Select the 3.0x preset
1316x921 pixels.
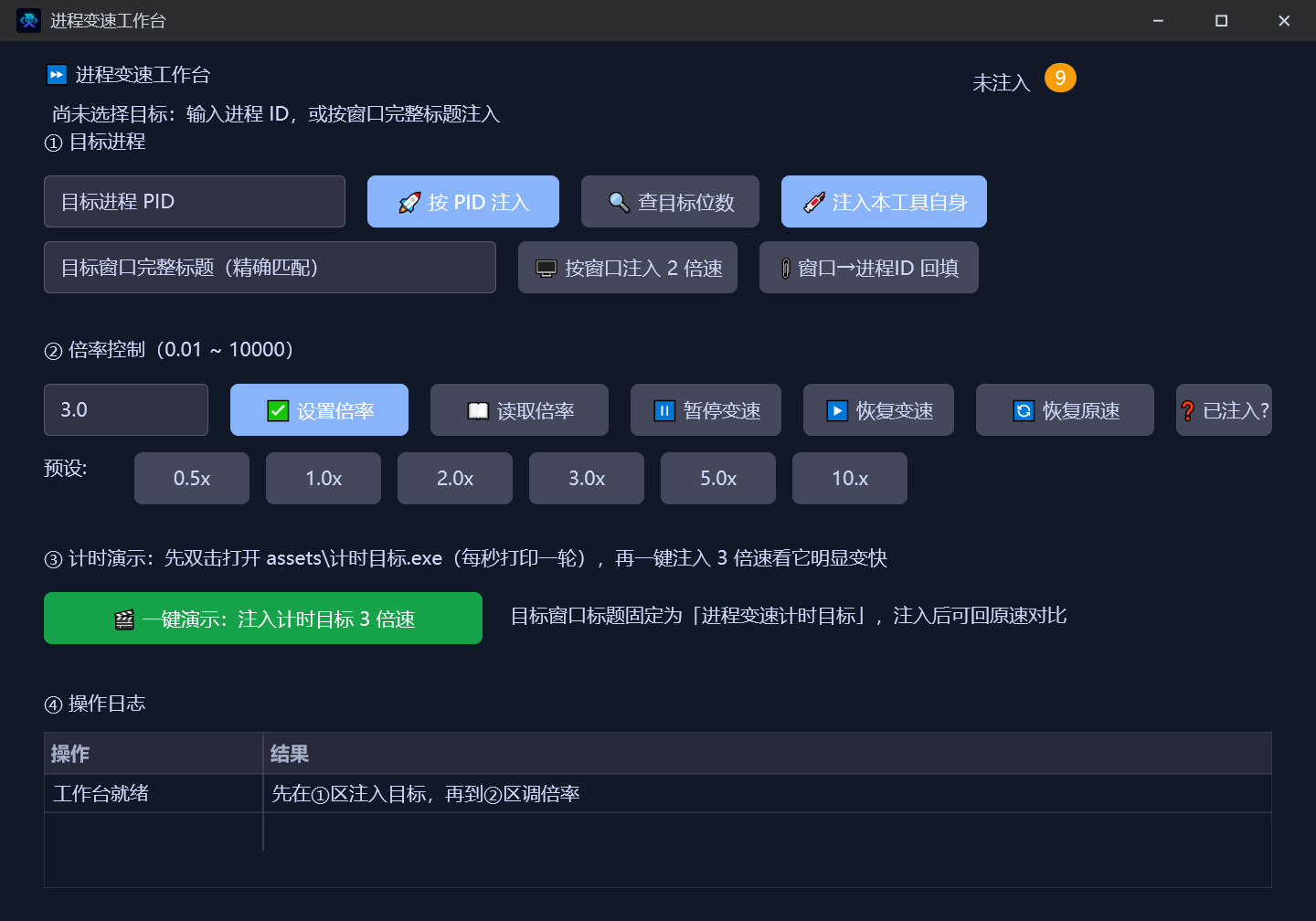(x=587, y=478)
